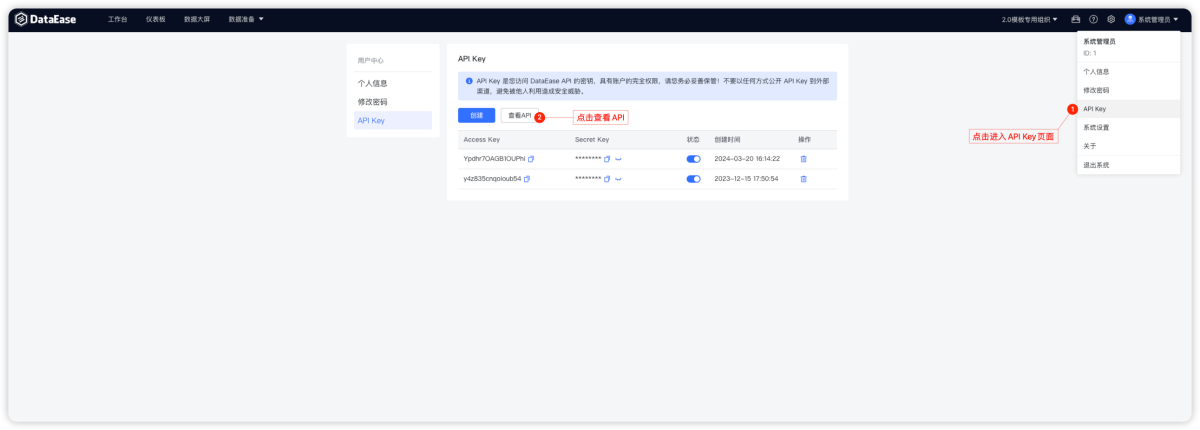Collapse the 系统管理员 account dropdown arrow
This screenshot has height=430, width=1200.
tap(1176, 19)
